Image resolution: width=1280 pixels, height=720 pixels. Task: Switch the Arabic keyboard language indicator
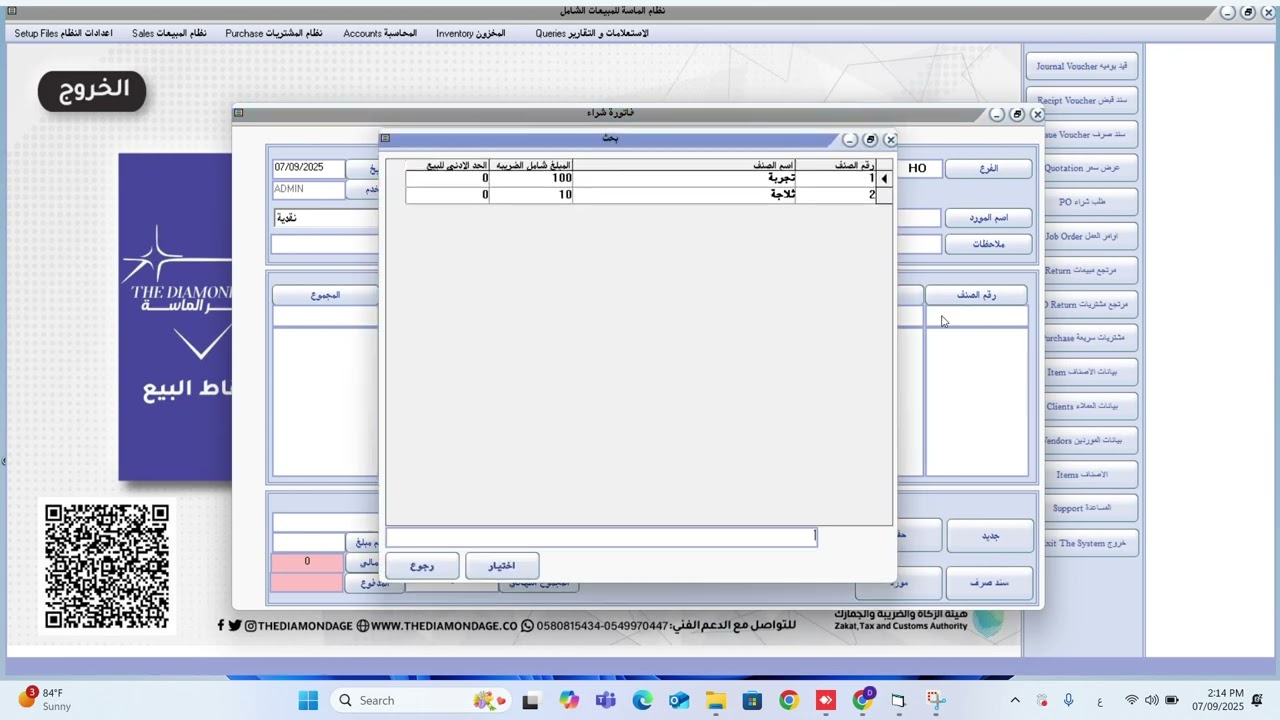(x=1100, y=700)
